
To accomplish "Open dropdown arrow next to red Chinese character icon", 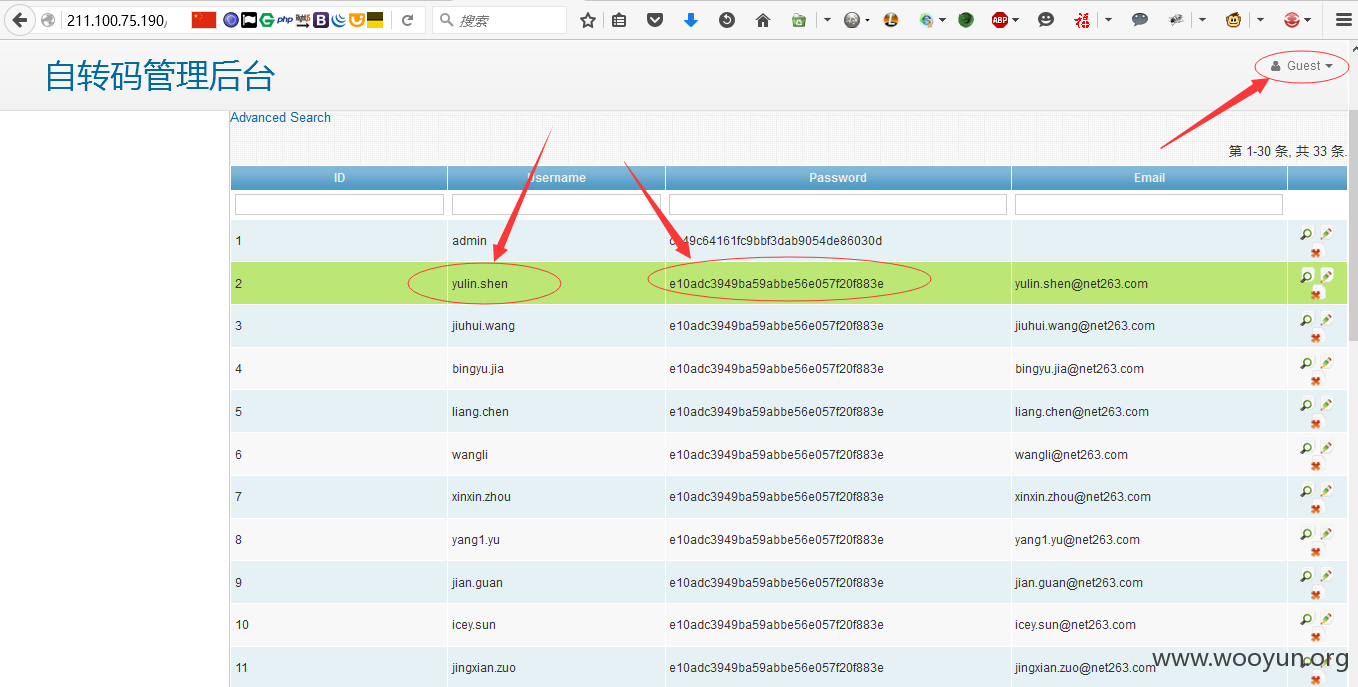I will (1109, 20).
